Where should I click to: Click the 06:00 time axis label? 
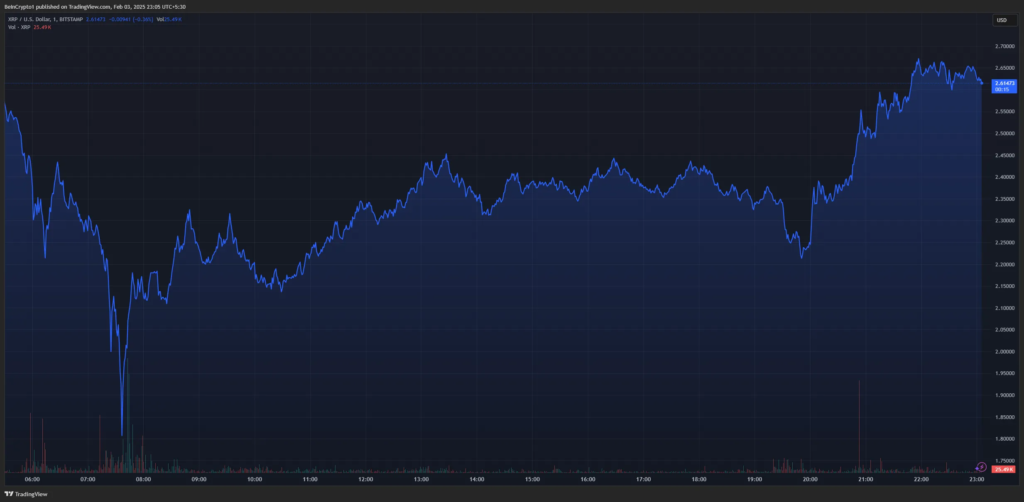pos(32,479)
